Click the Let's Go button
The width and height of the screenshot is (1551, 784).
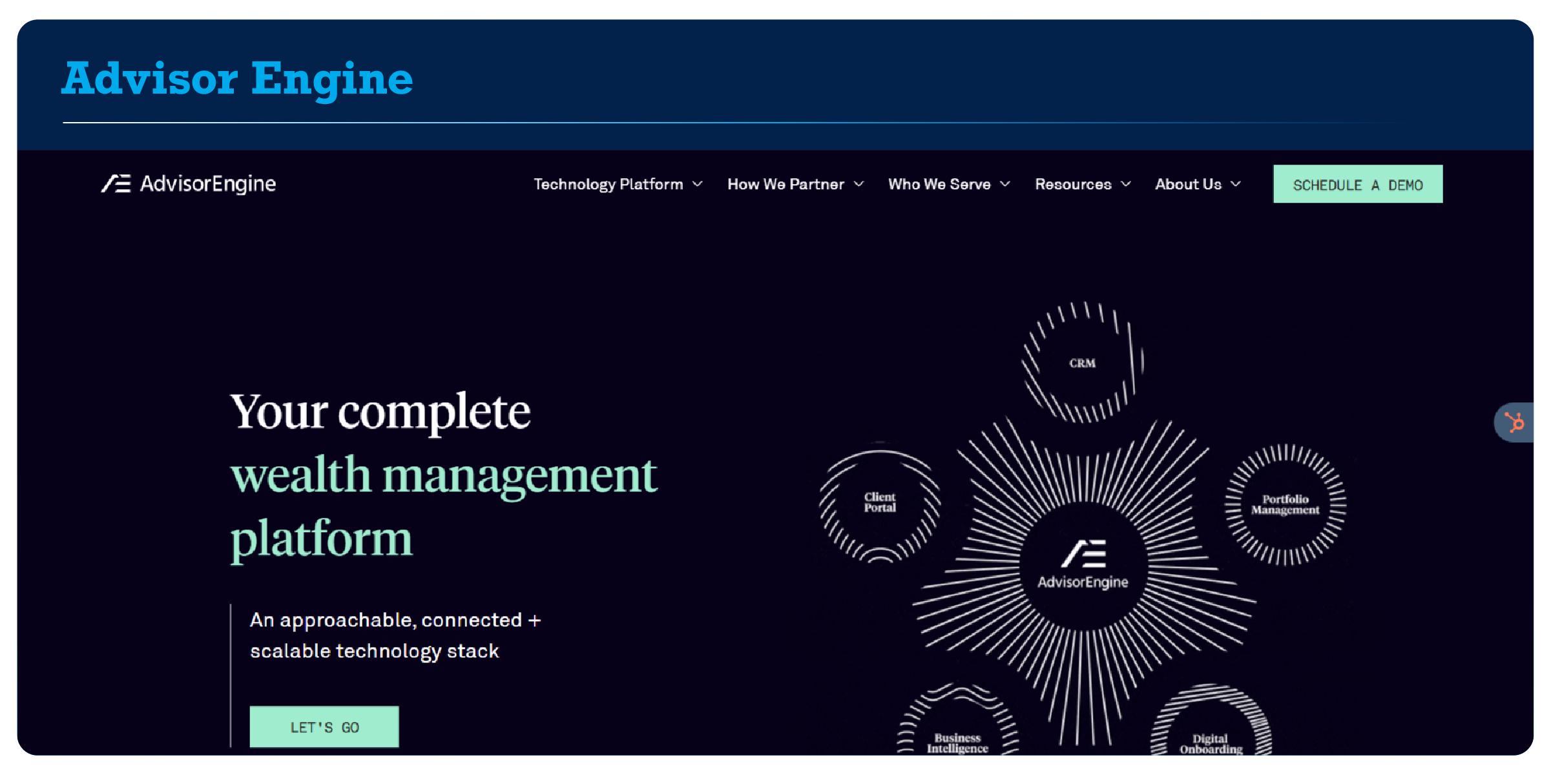324,727
